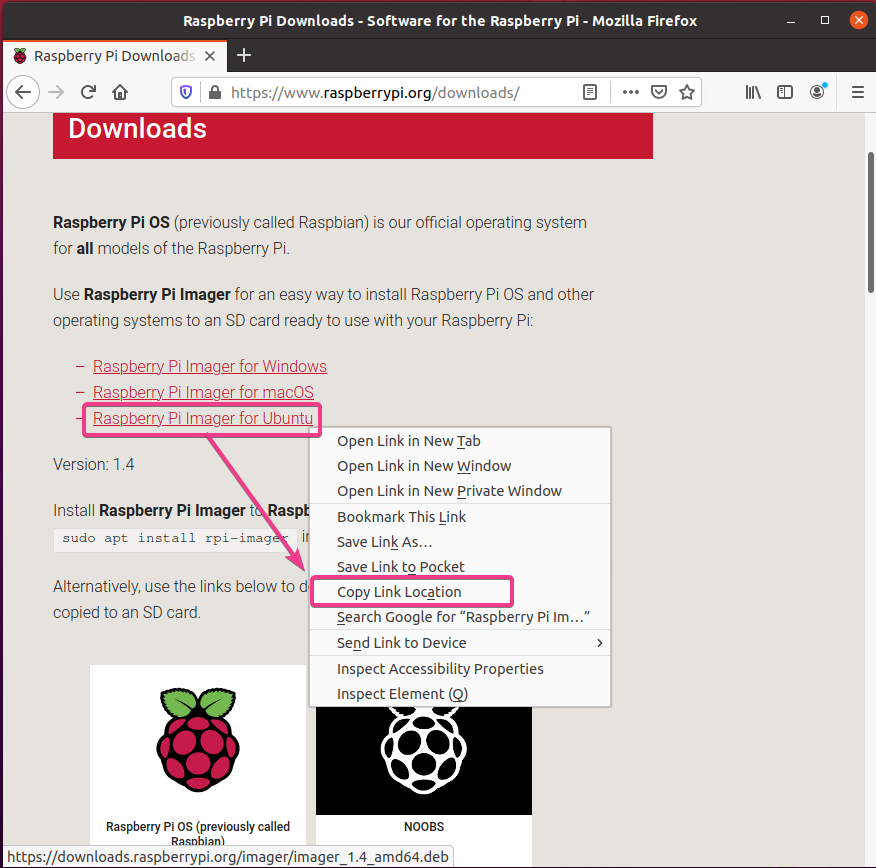Click Raspberry Pi Imager for Windows link
The image size is (876, 868).
tap(209, 367)
